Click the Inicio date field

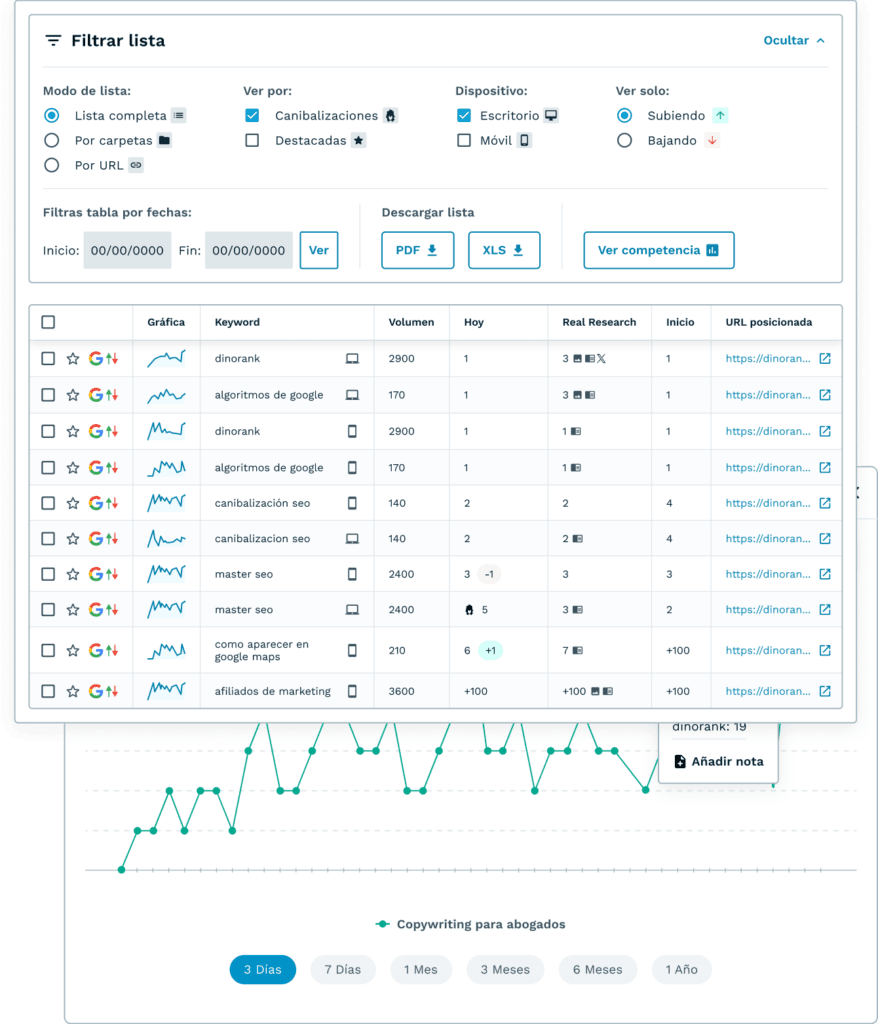pos(127,250)
